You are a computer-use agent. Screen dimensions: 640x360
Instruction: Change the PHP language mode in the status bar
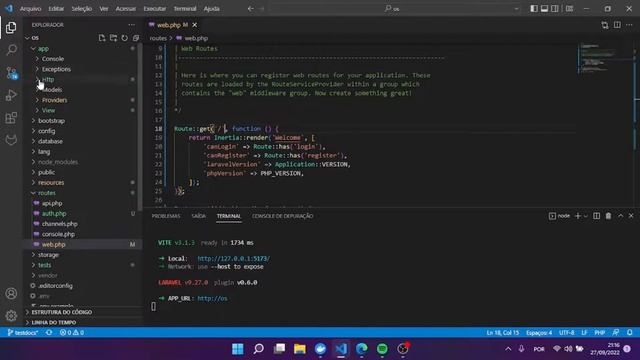600,333
